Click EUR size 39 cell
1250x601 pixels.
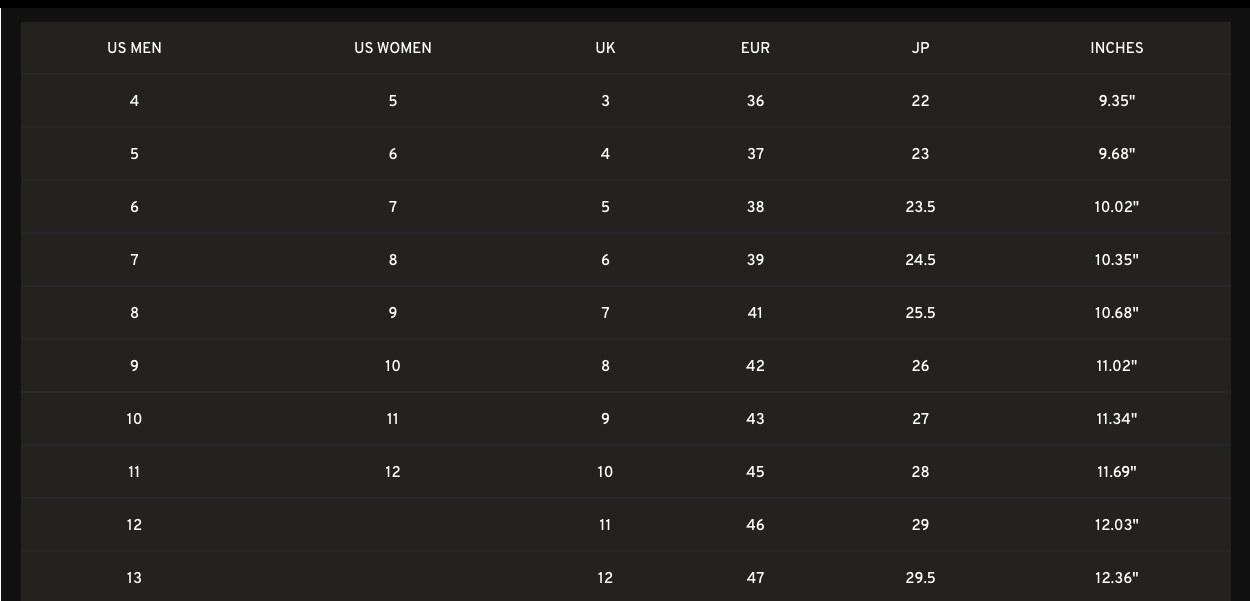click(x=755, y=260)
